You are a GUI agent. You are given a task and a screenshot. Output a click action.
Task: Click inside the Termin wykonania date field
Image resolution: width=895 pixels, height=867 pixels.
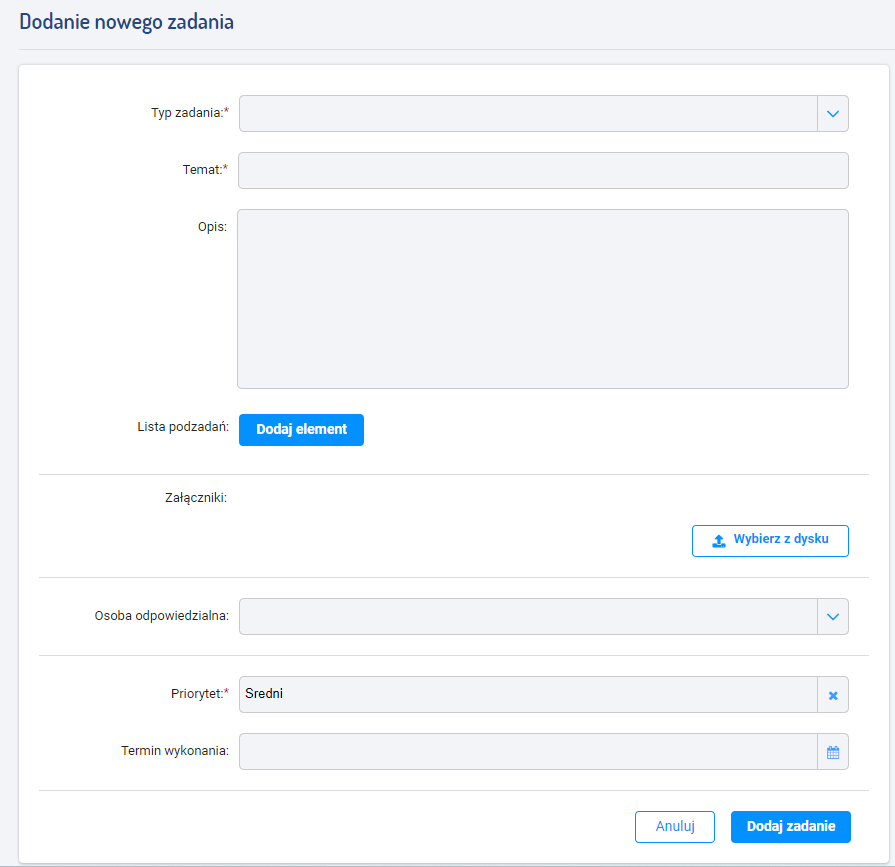coord(528,752)
